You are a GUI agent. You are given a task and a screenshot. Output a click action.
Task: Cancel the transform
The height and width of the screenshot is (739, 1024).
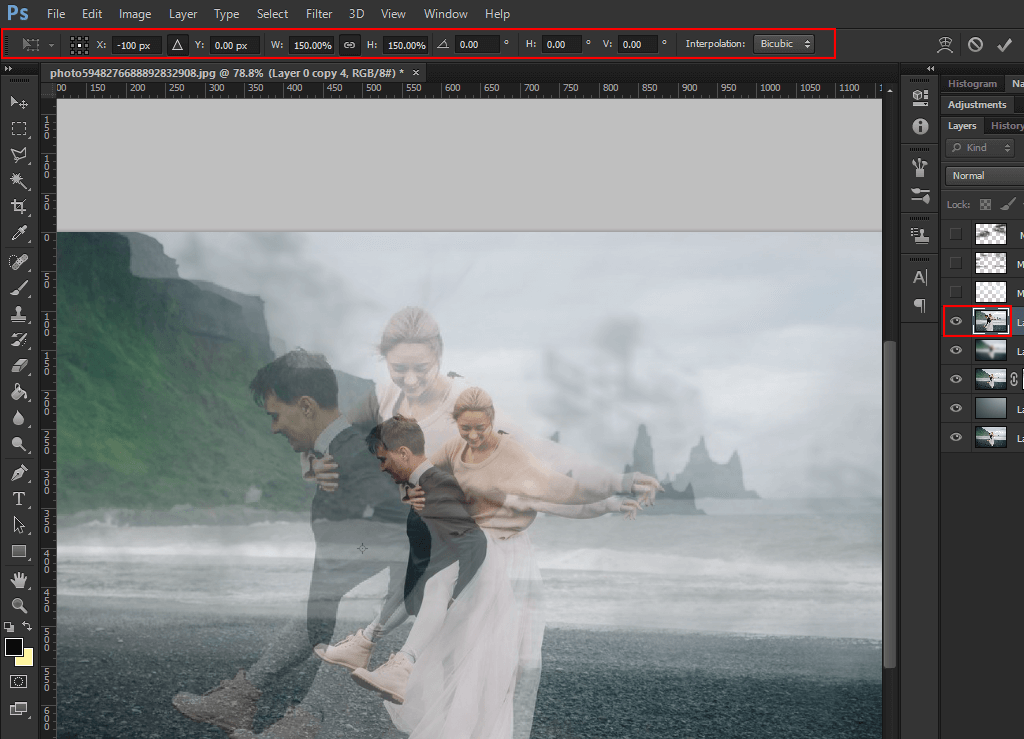[x=975, y=44]
